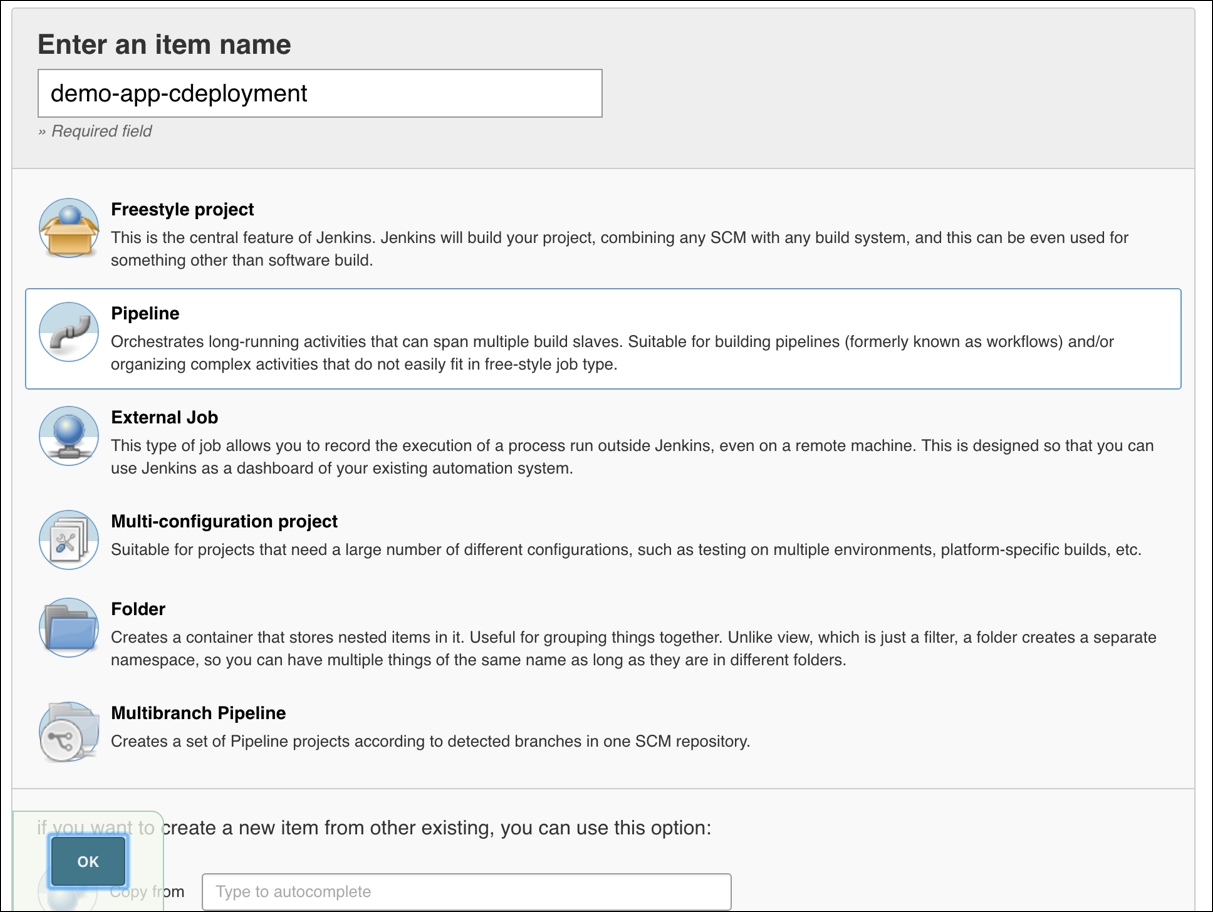Click the External Job monitor icon
This screenshot has width=1213, height=912.
pos(69,436)
